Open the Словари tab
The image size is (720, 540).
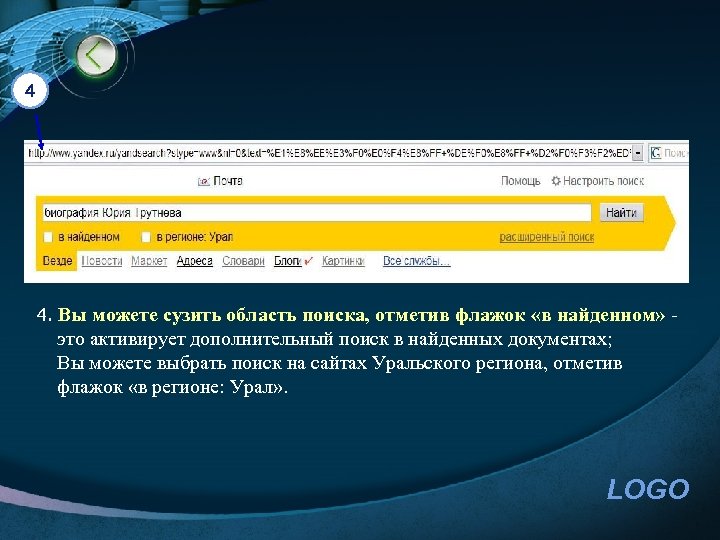pyautogui.click(x=243, y=261)
